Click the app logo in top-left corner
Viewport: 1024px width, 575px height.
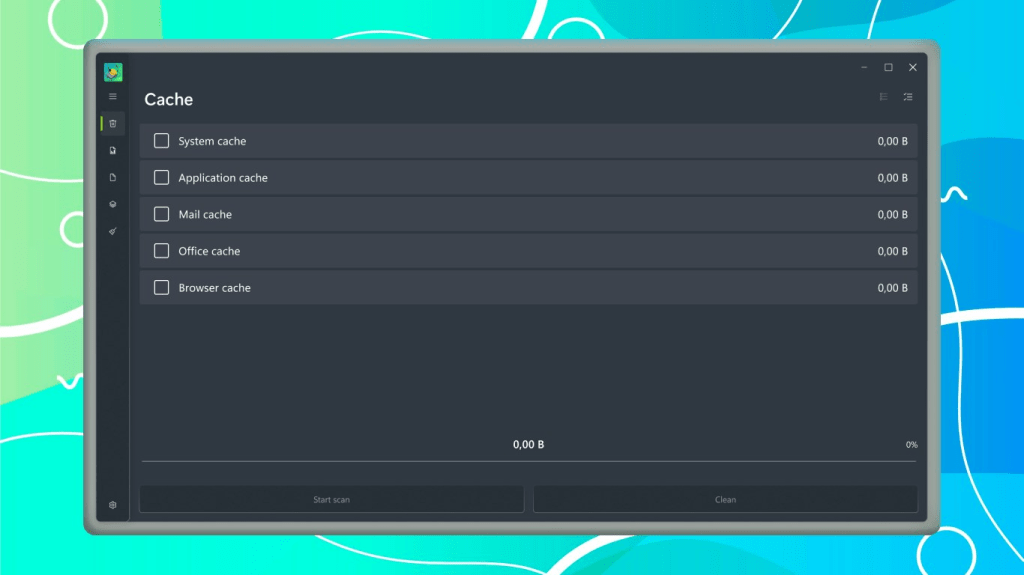(113, 72)
